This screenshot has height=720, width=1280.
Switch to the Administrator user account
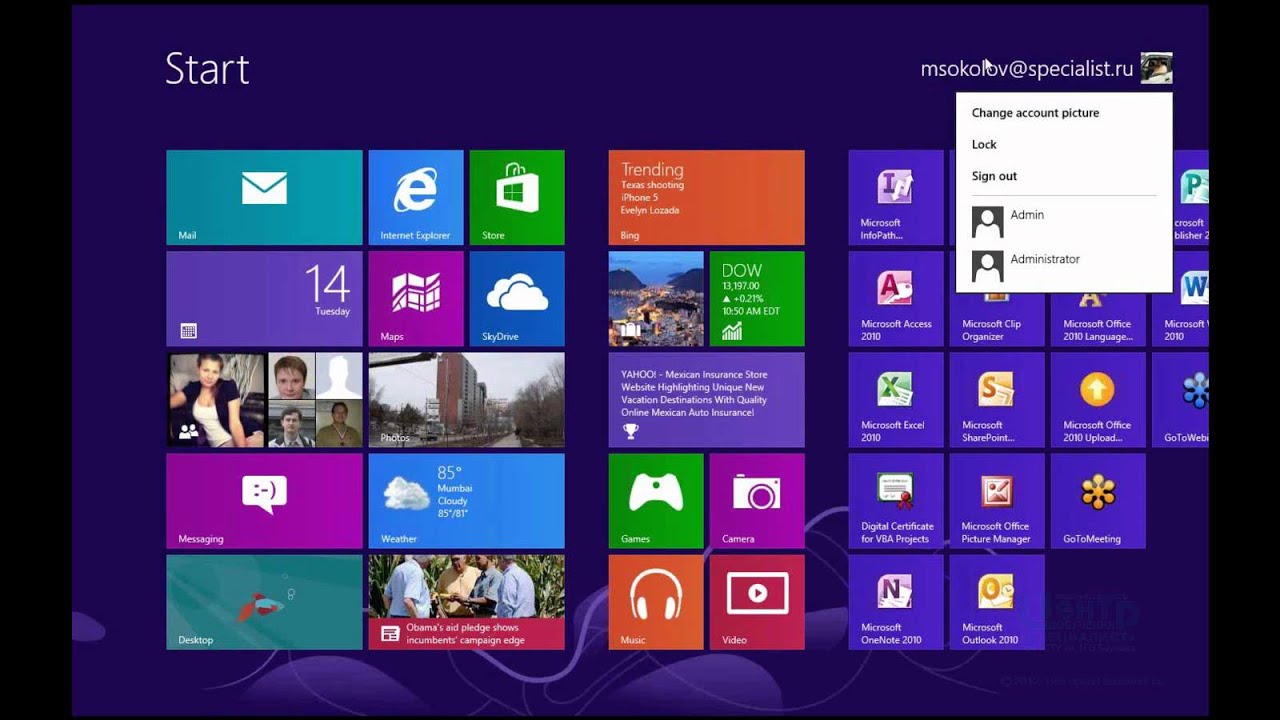click(1063, 265)
